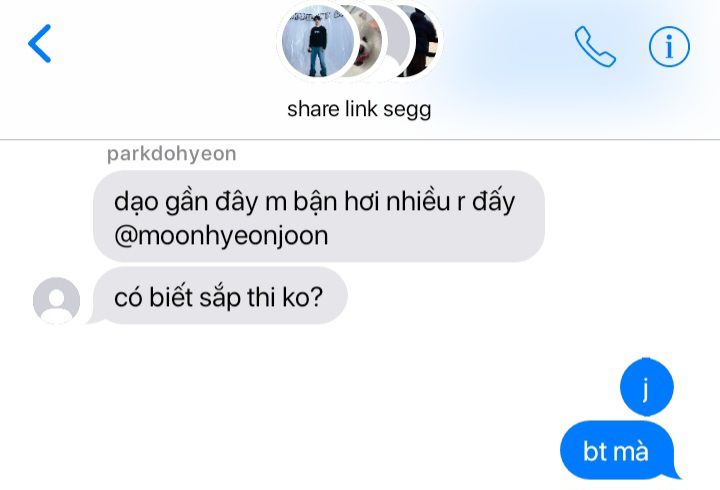Image resolution: width=720 pixels, height=490 pixels.
Task: Select the blue 'j' message bubble
Action: pyautogui.click(x=647, y=387)
